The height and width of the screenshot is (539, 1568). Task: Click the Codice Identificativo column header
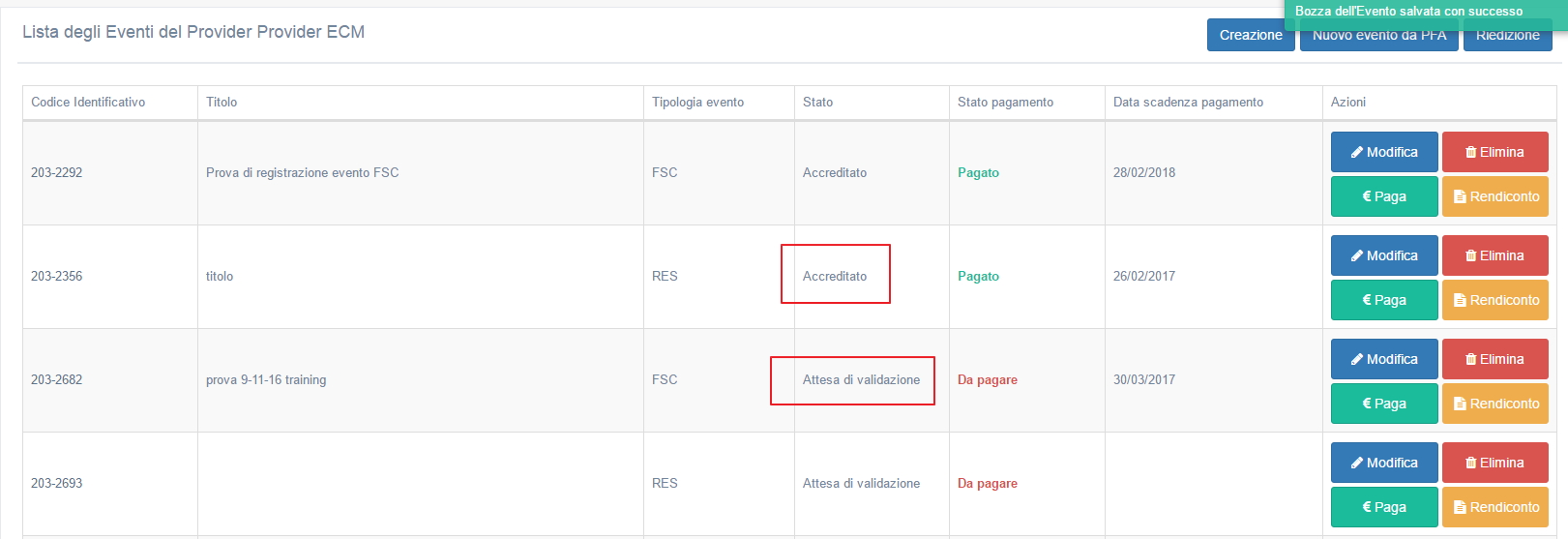[88, 102]
